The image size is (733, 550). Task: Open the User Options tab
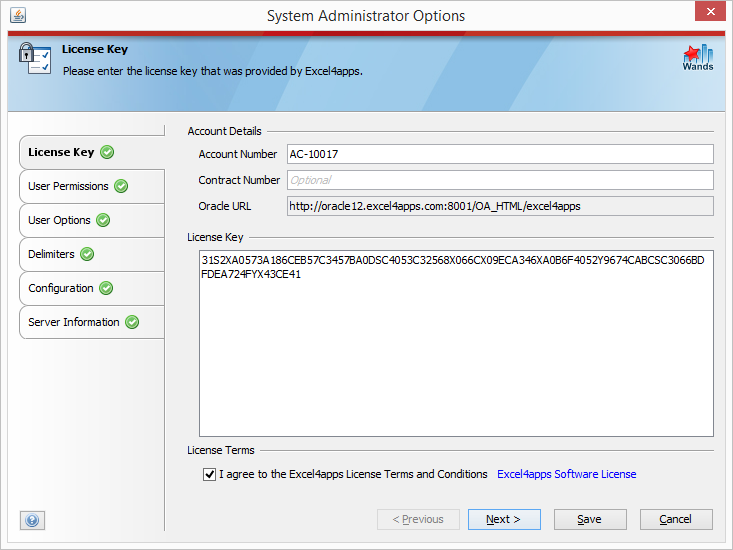point(92,220)
